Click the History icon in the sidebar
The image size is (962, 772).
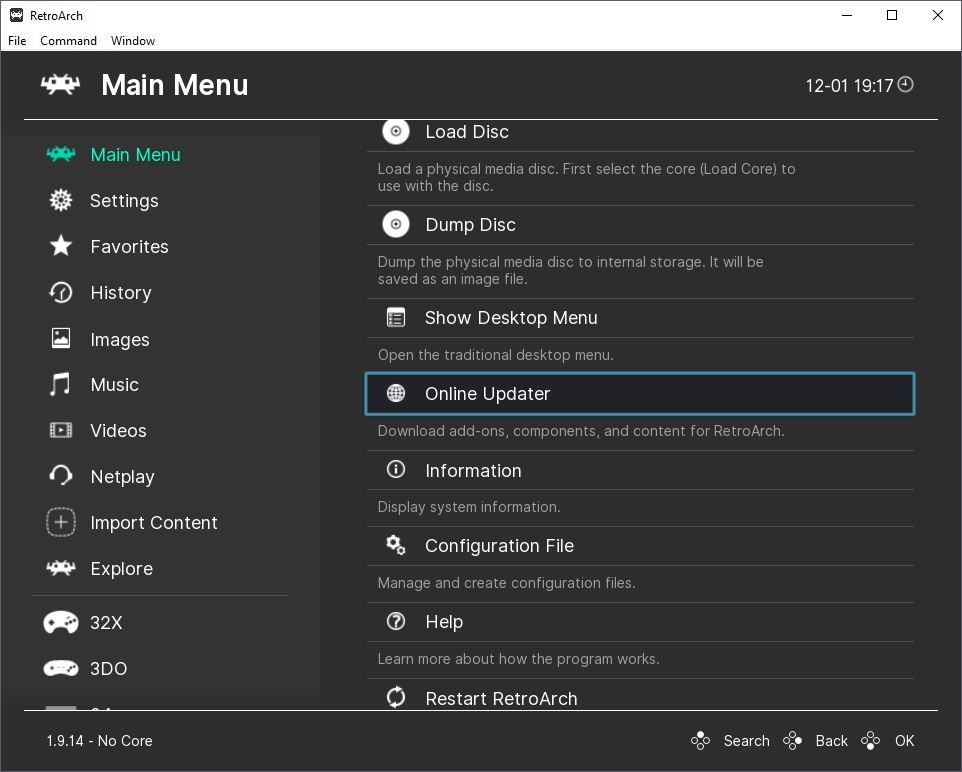60,292
